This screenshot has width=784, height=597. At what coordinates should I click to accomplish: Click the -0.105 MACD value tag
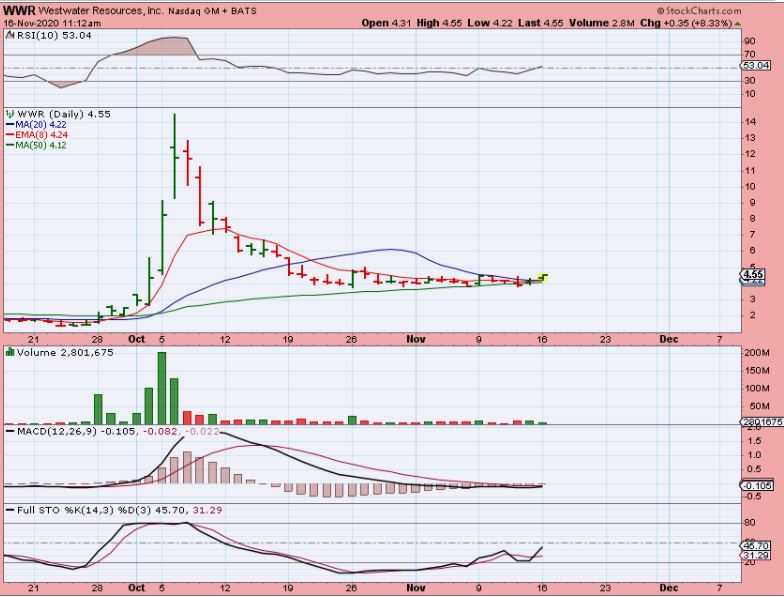click(x=756, y=486)
